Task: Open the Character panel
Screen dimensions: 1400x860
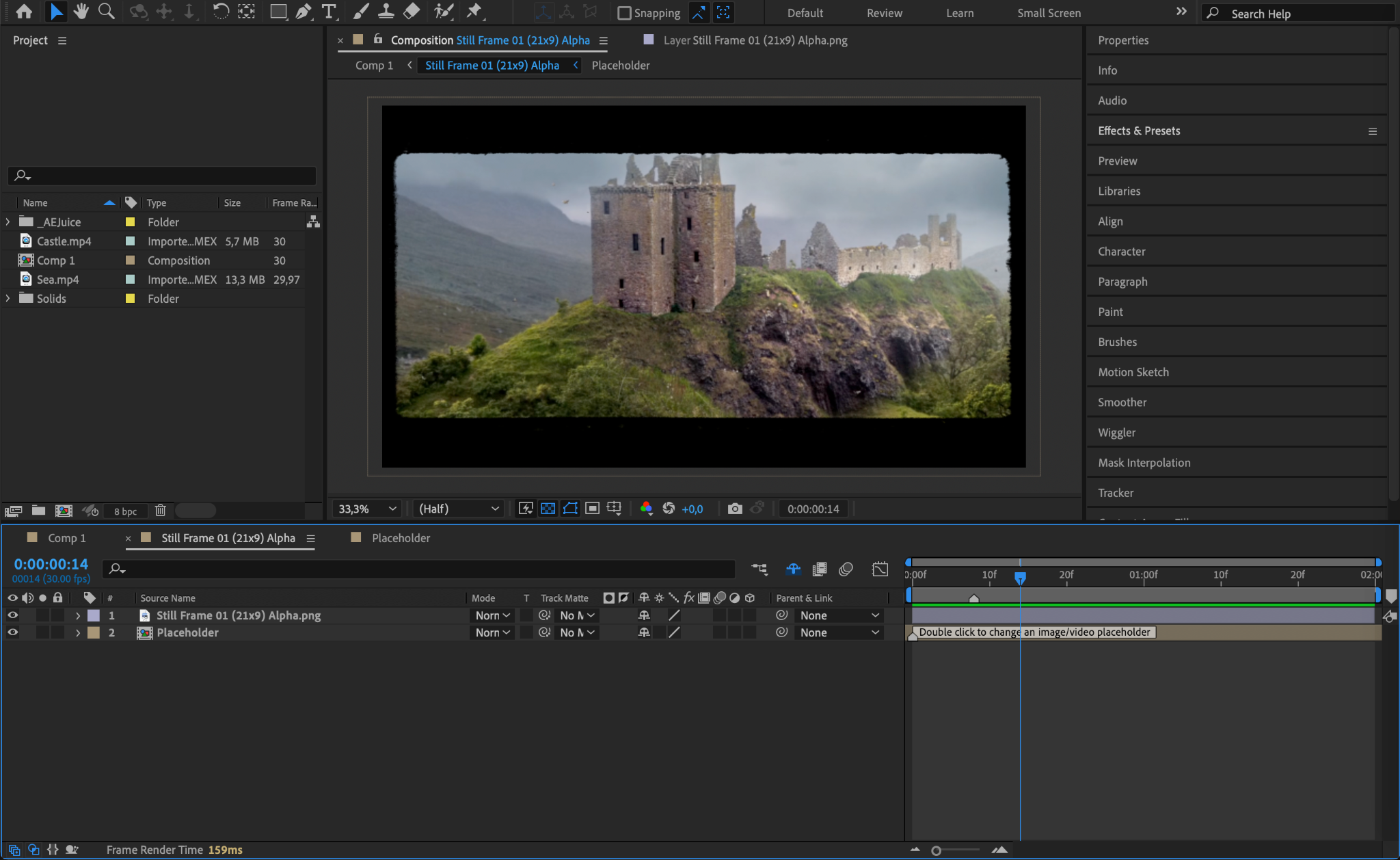Action: (x=1121, y=252)
